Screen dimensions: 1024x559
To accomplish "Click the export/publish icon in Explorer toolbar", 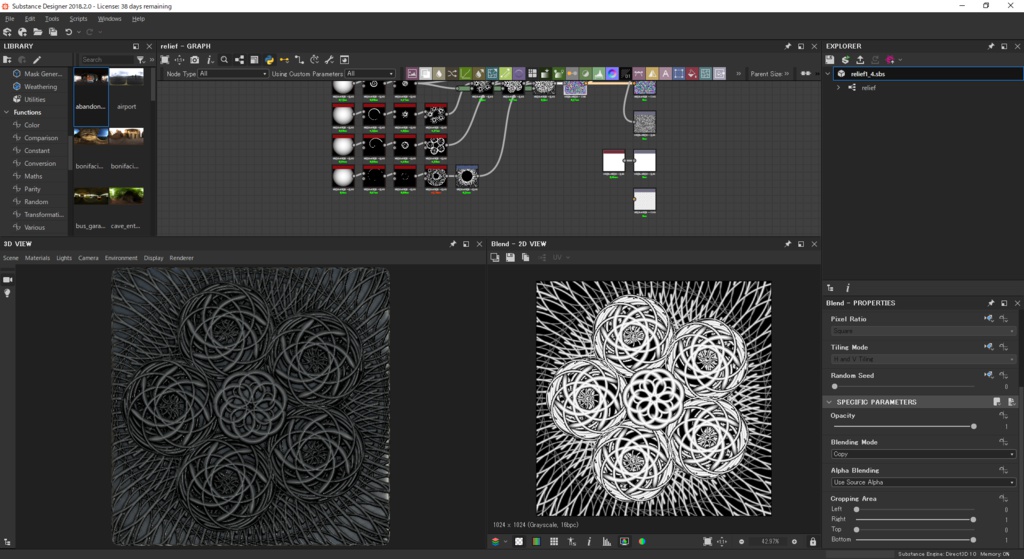I will pyautogui.click(x=860, y=59).
